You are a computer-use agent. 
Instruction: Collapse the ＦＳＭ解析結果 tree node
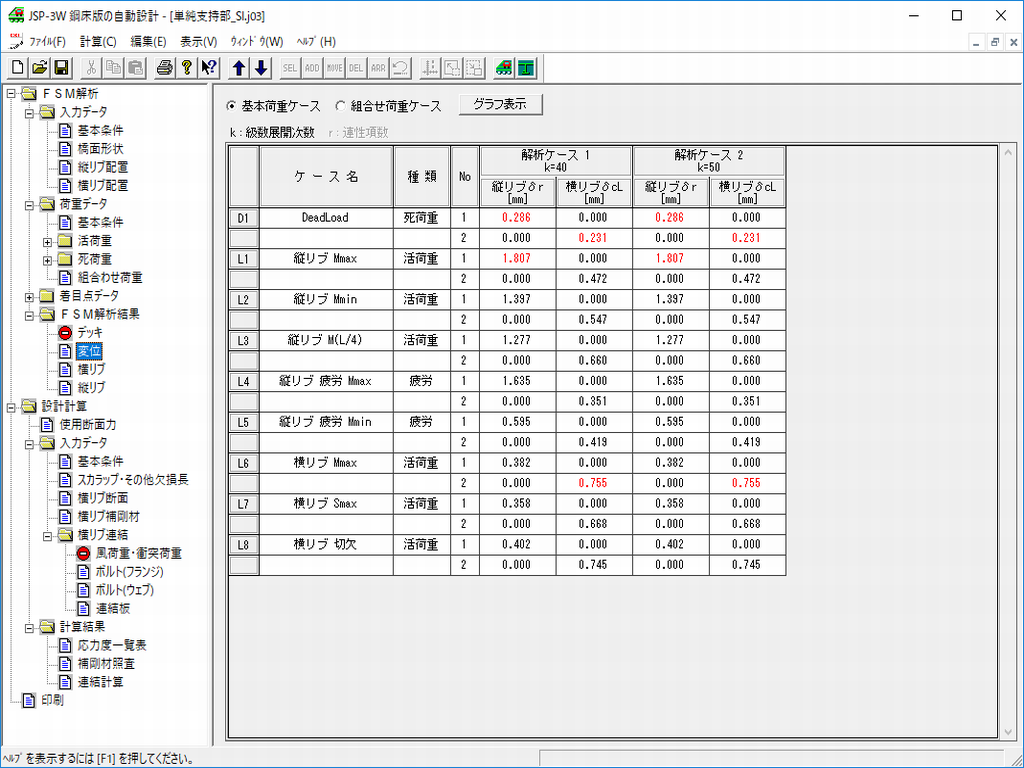[x=29, y=314]
